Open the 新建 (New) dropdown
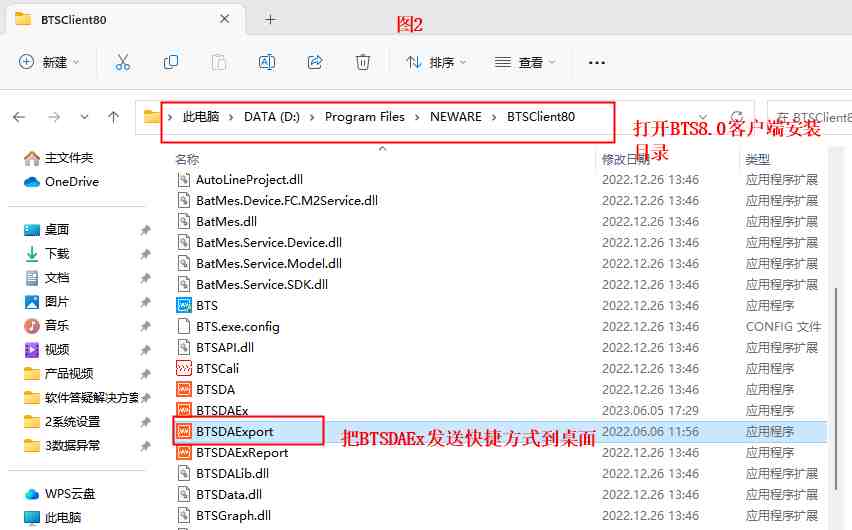Viewport: 852px width, 530px height. pyautogui.click(x=48, y=63)
